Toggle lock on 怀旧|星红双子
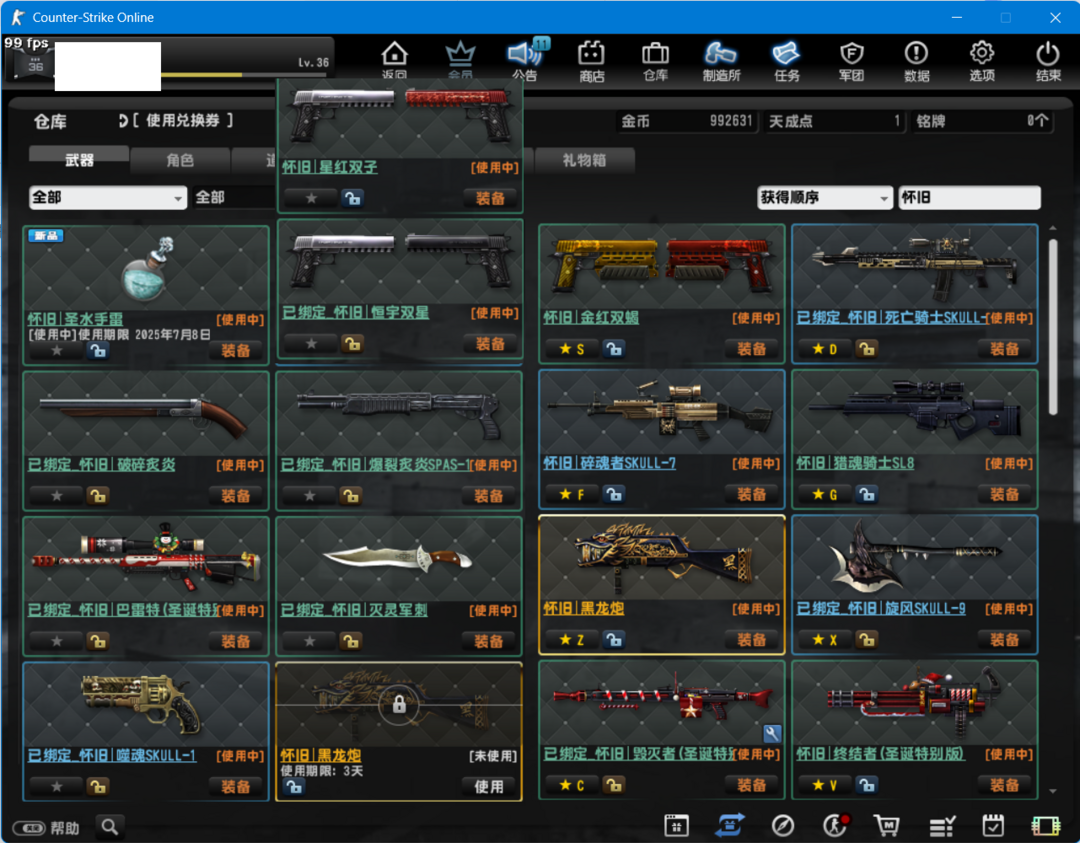 pos(353,198)
